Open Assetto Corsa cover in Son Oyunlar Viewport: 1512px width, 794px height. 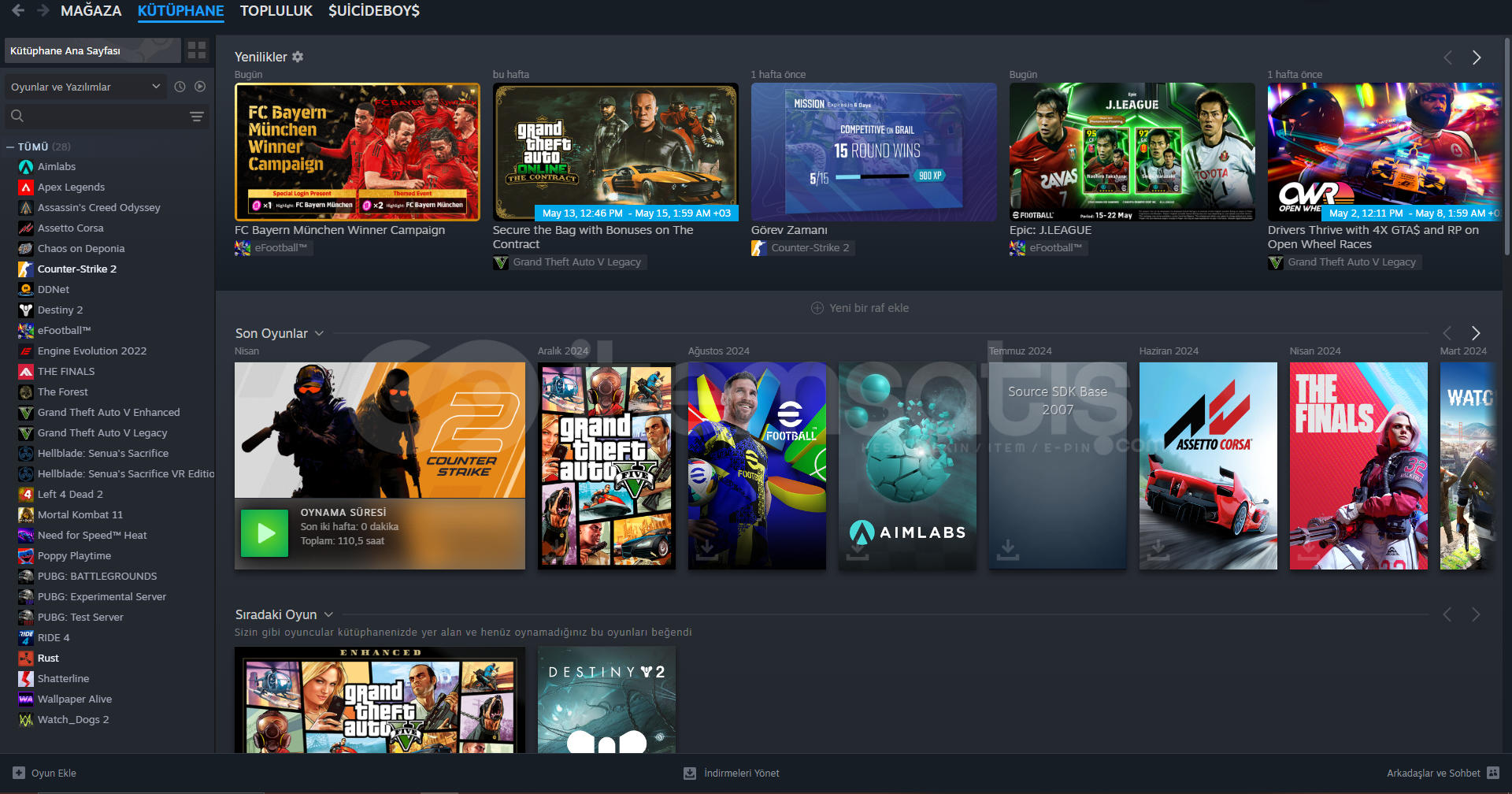coord(1208,466)
